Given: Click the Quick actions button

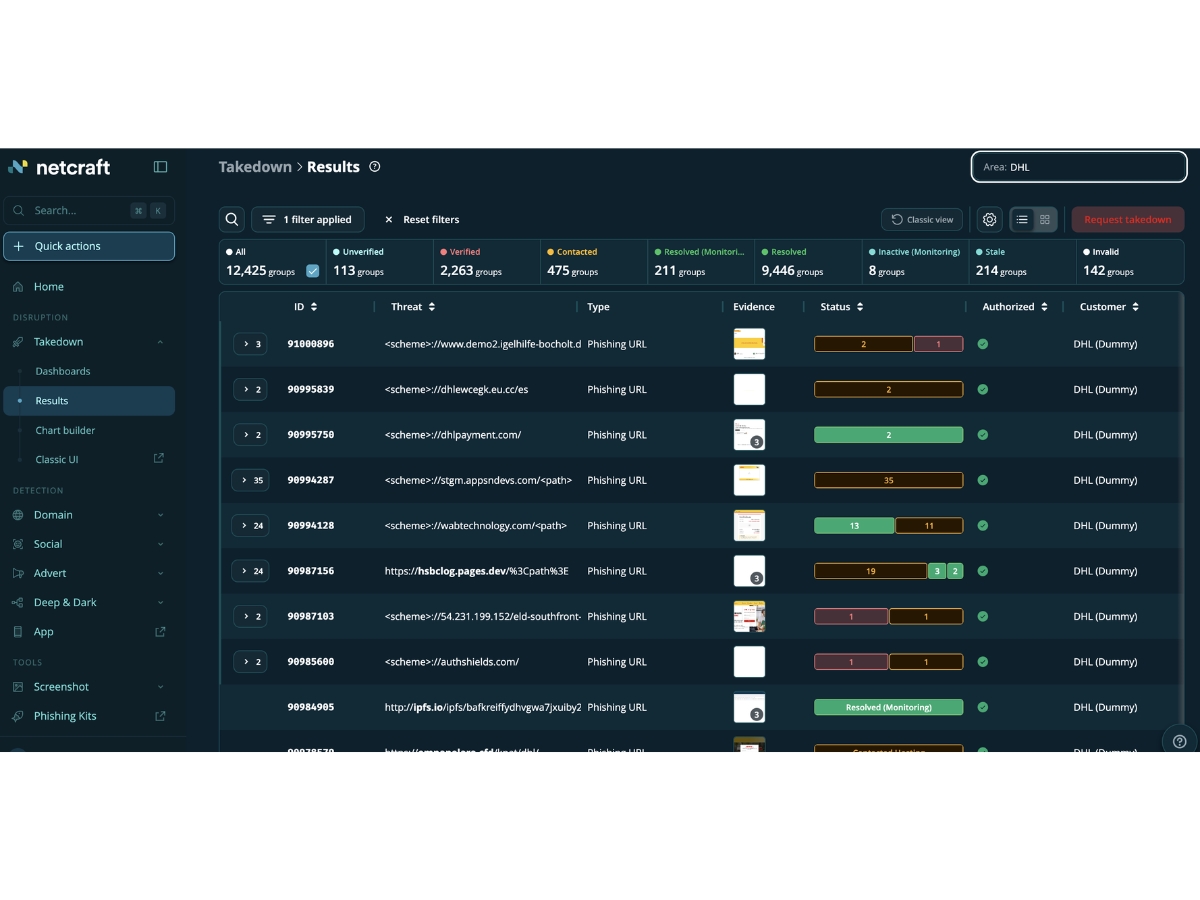Looking at the screenshot, I should click(x=89, y=246).
